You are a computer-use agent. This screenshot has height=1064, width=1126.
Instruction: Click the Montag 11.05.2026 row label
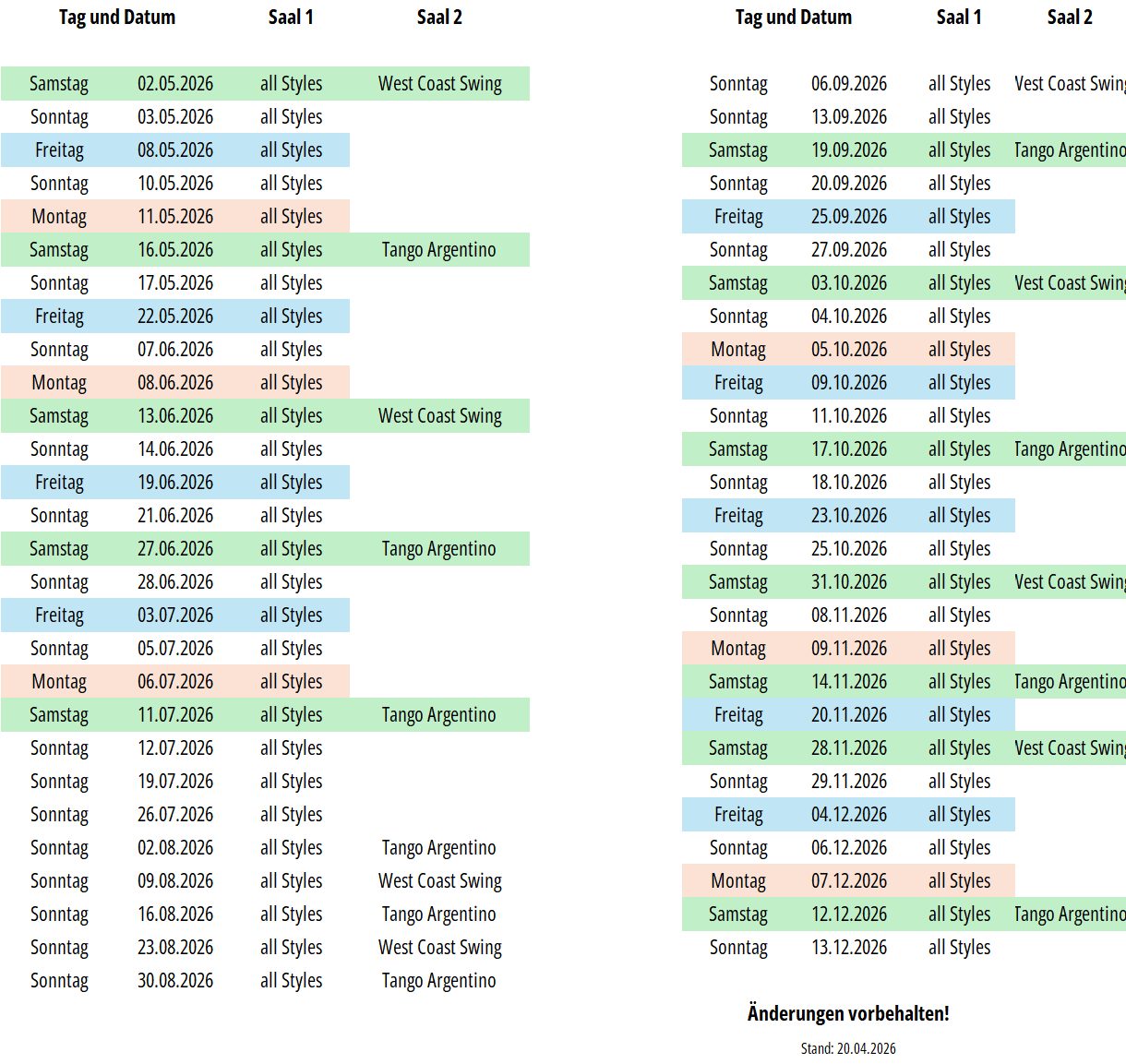[59, 217]
